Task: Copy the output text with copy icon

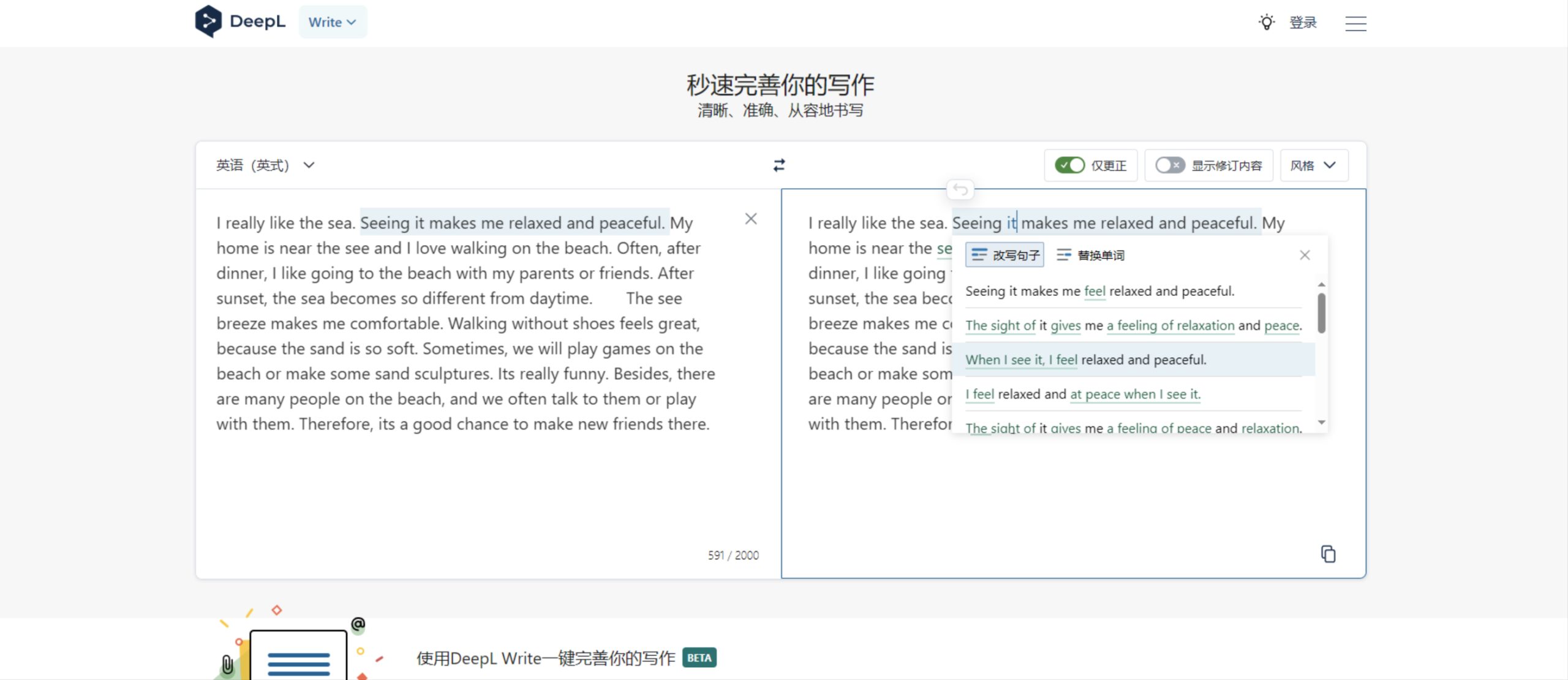Action: [x=1328, y=554]
